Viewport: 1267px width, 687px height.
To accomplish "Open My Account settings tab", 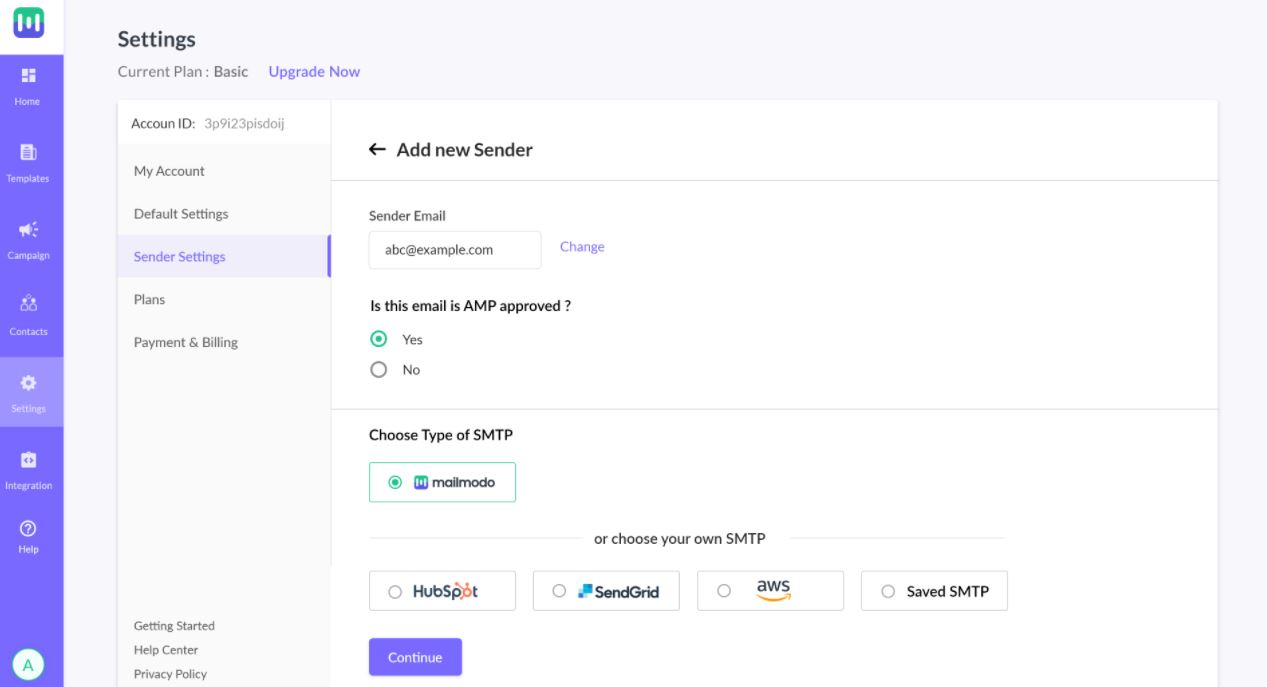I will (x=169, y=171).
